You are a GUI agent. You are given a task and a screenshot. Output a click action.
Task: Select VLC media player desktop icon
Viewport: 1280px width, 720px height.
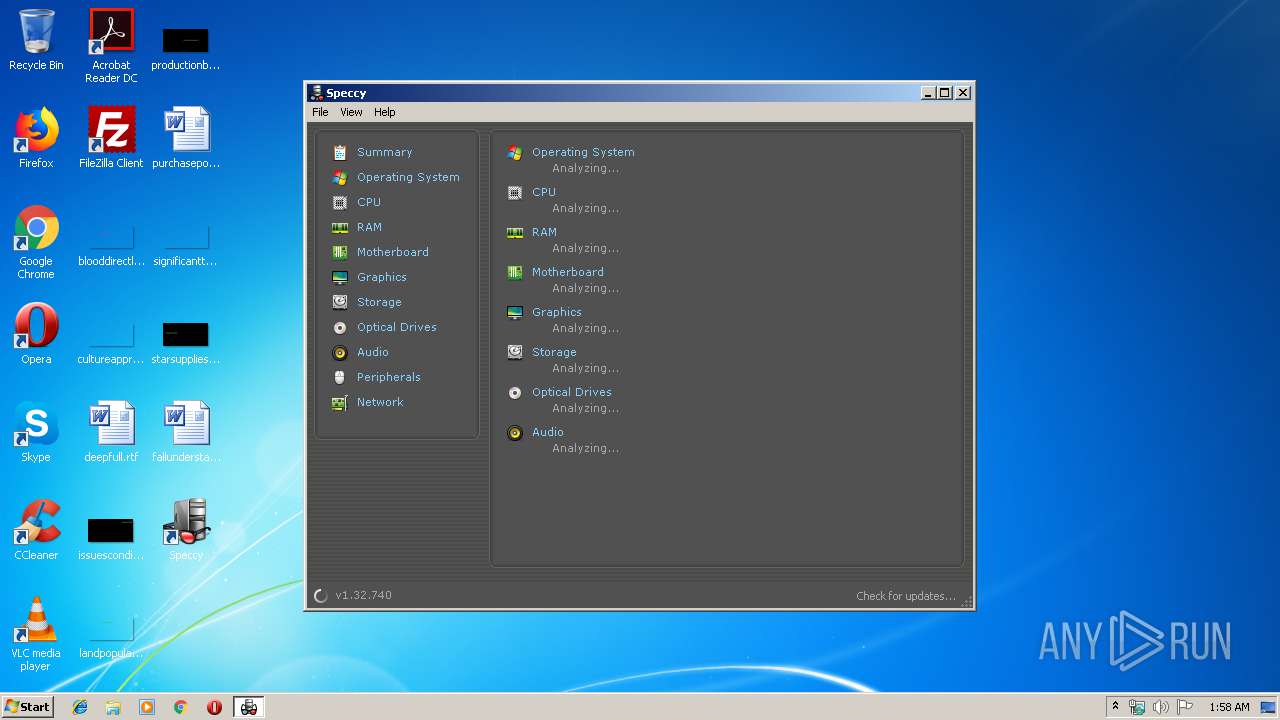(36, 634)
